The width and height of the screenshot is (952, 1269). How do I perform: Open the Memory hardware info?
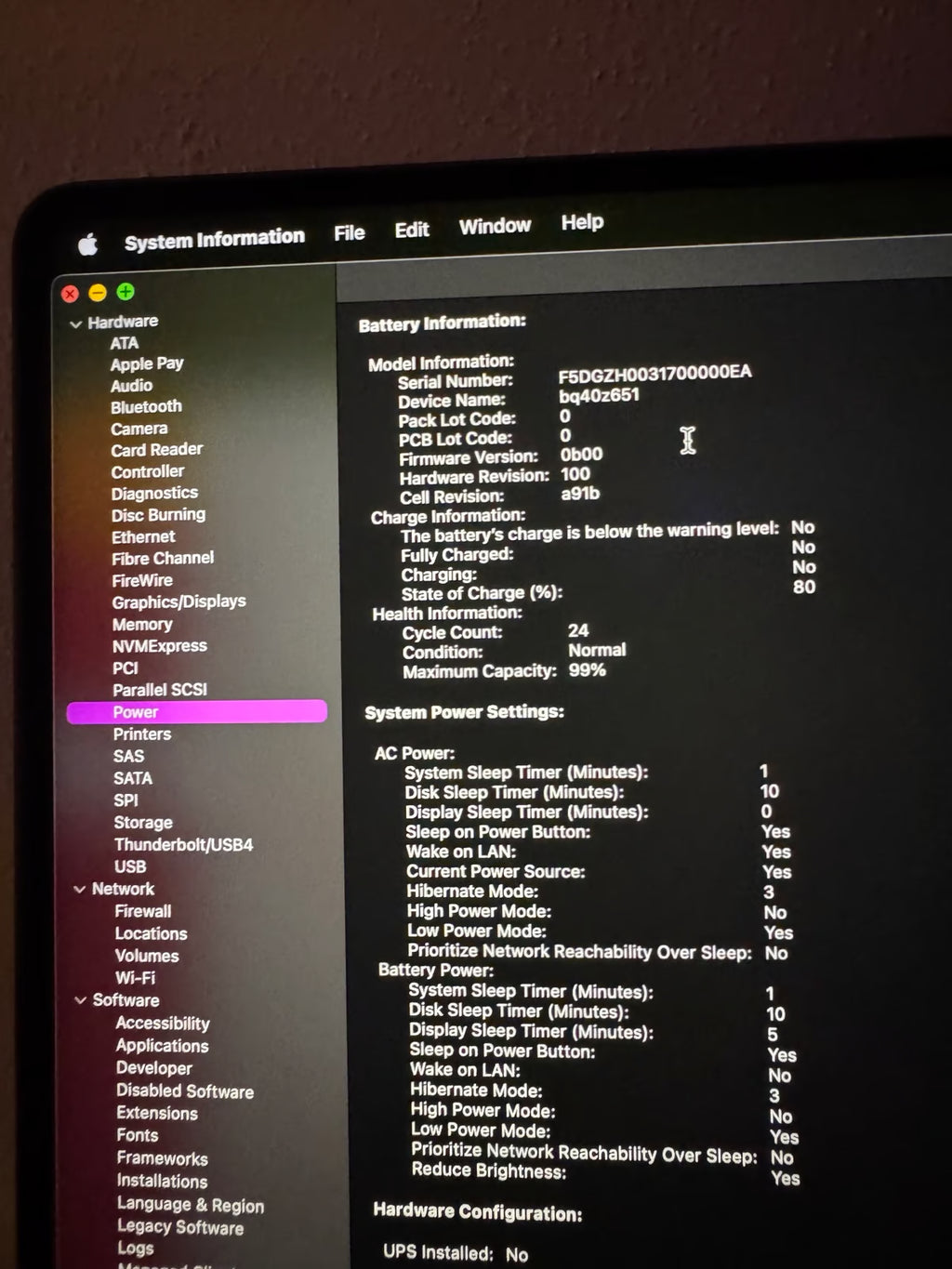point(141,624)
